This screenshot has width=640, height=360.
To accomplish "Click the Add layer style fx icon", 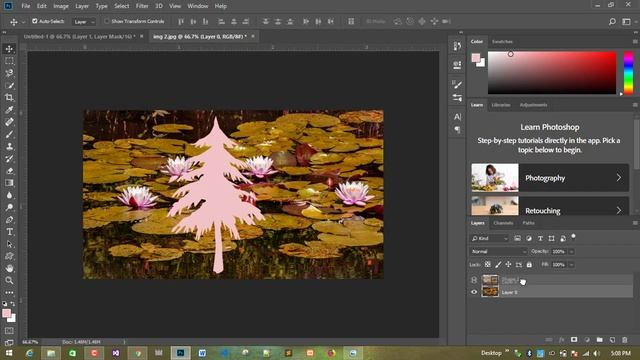I will point(562,340).
